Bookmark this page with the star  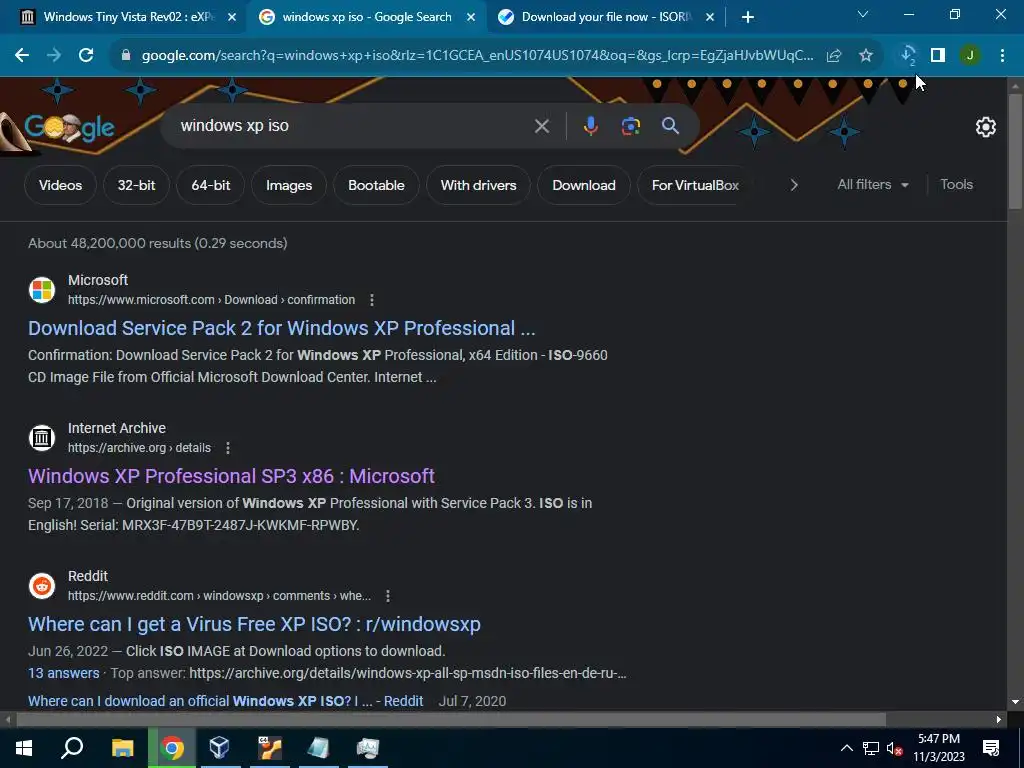(x=866, y=56)
